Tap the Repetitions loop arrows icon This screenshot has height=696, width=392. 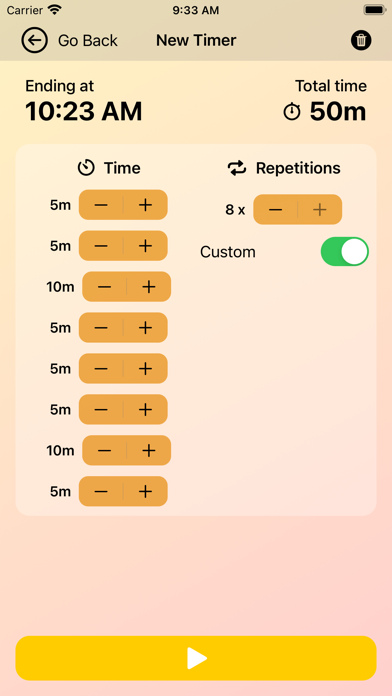237,168
